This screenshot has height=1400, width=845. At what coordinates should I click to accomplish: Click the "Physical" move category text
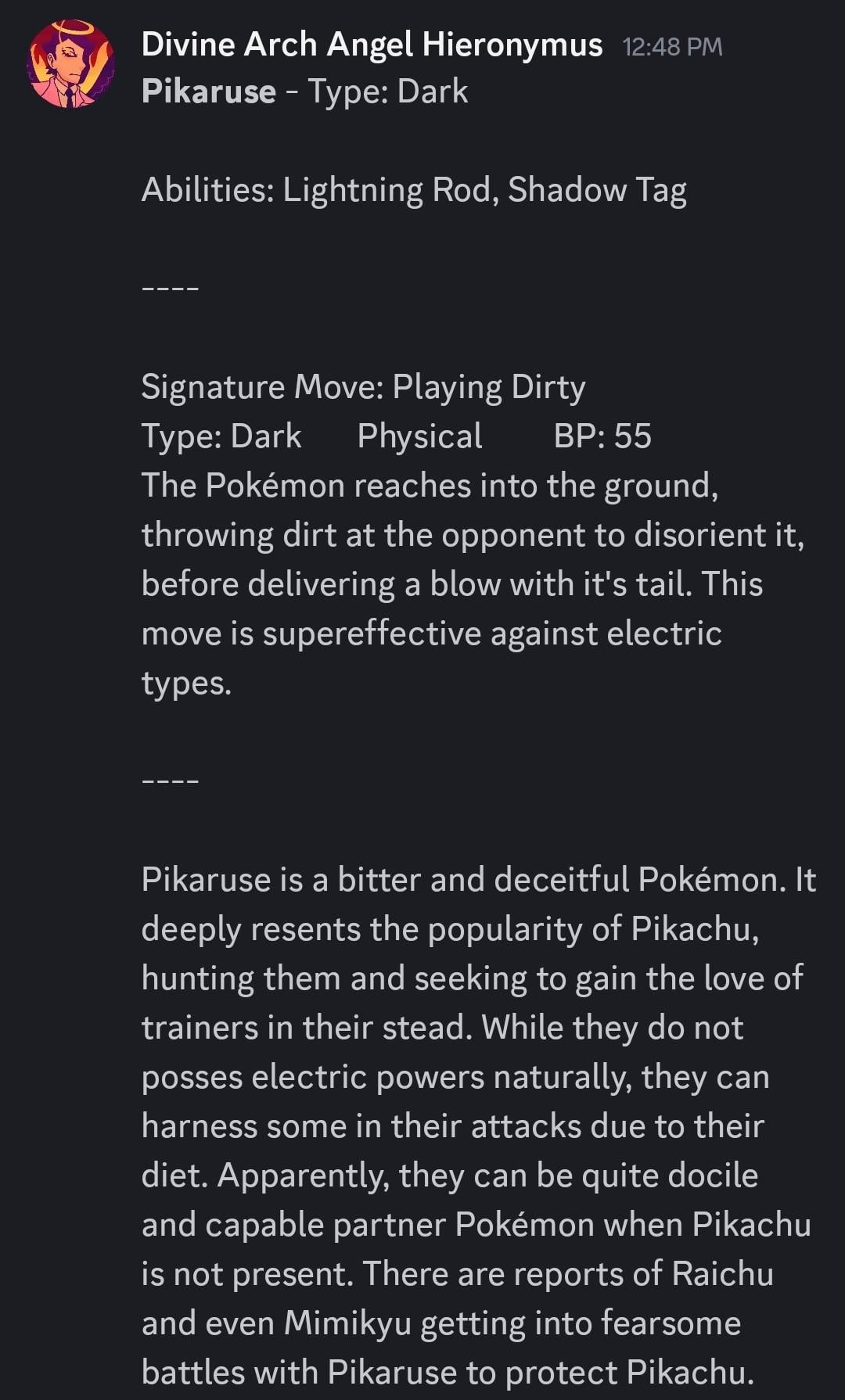[419, 436]
